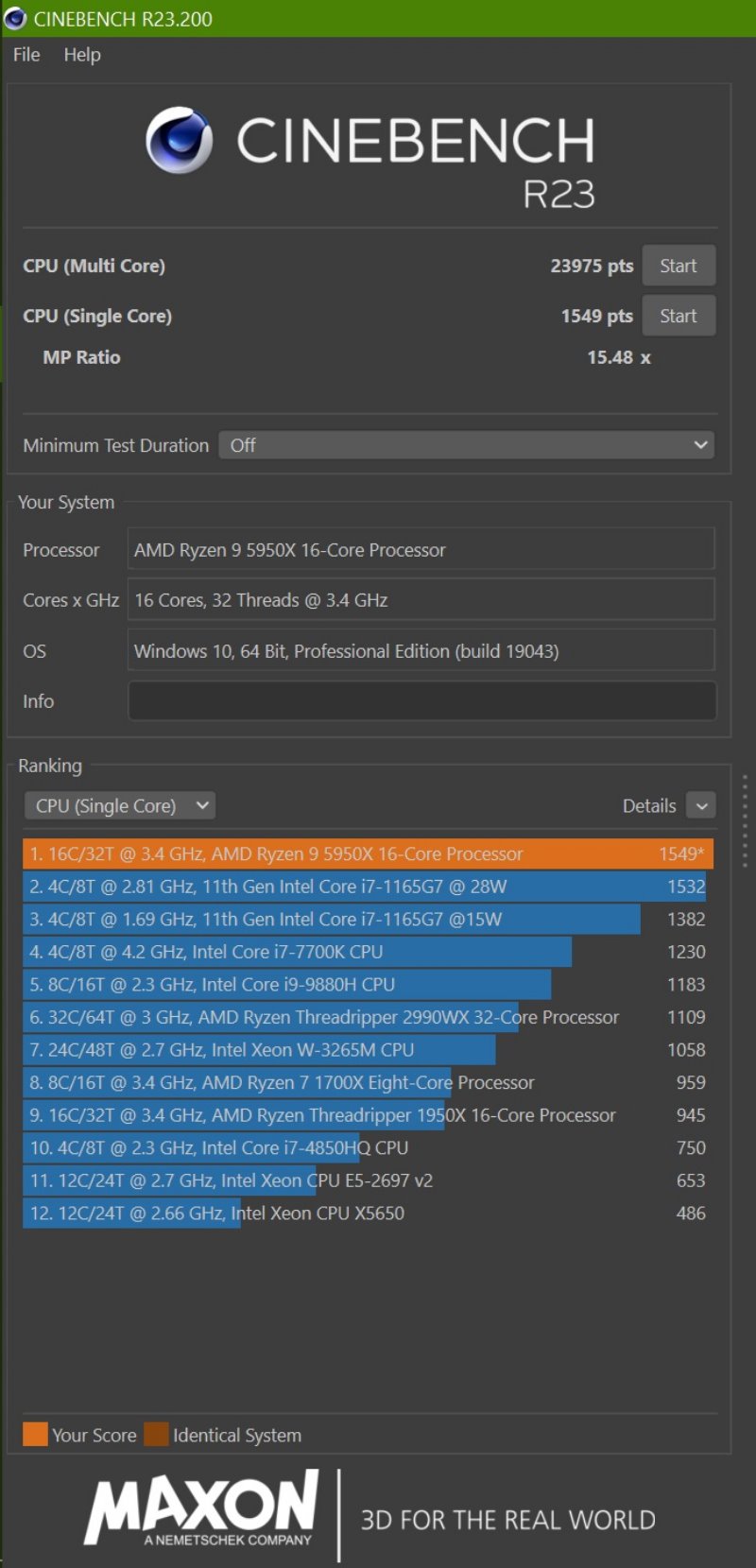Click the brown Identical System legend swatch

156,1435
